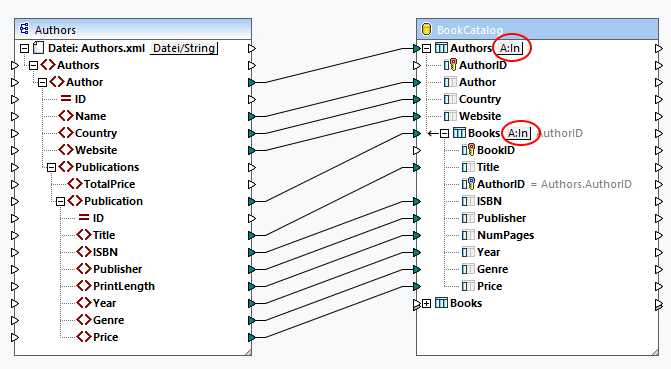Click the = Authors.AuthorID annotation text
The height and width of the screenshot is (369, 671).
[x=581, y=184]
